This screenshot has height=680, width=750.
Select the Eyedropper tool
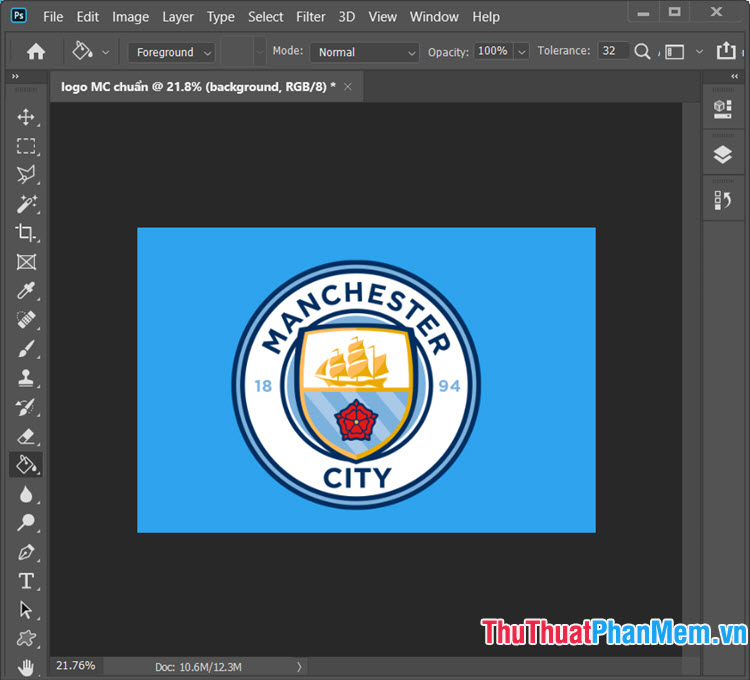coord(26,291)
